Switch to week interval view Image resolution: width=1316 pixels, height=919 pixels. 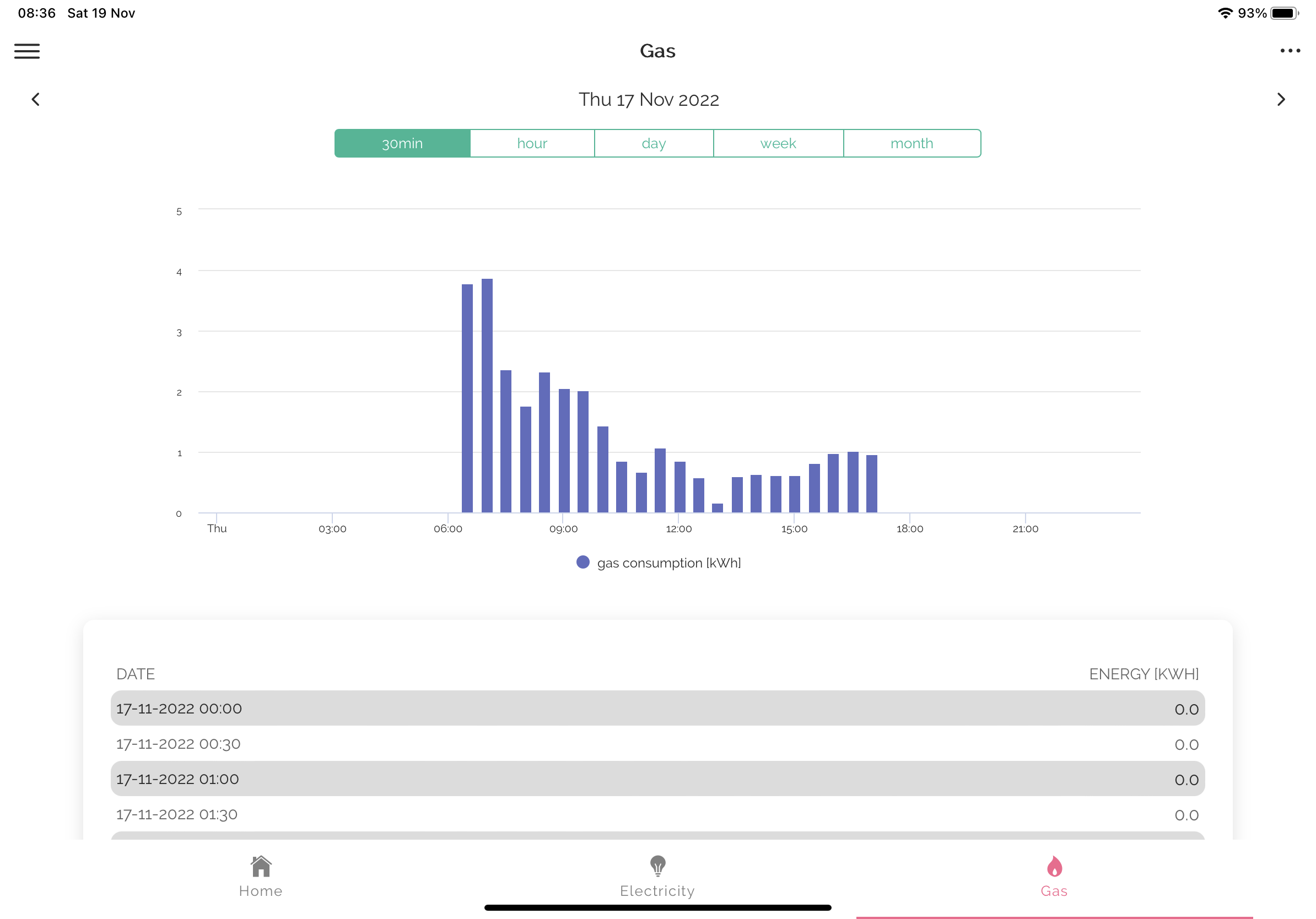click(x=778, y=143)
